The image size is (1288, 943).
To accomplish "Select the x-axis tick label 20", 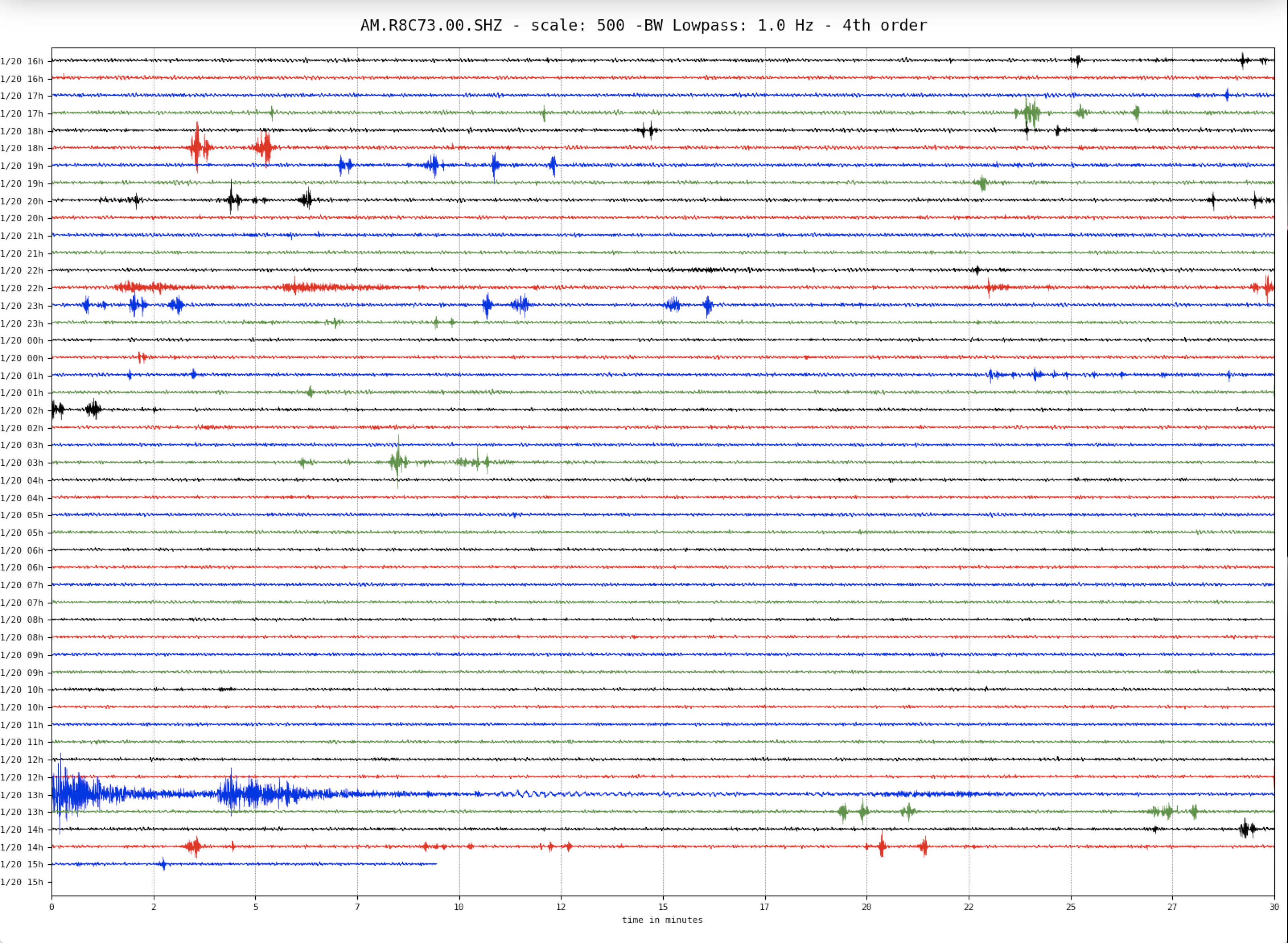I will coord(867,906).
